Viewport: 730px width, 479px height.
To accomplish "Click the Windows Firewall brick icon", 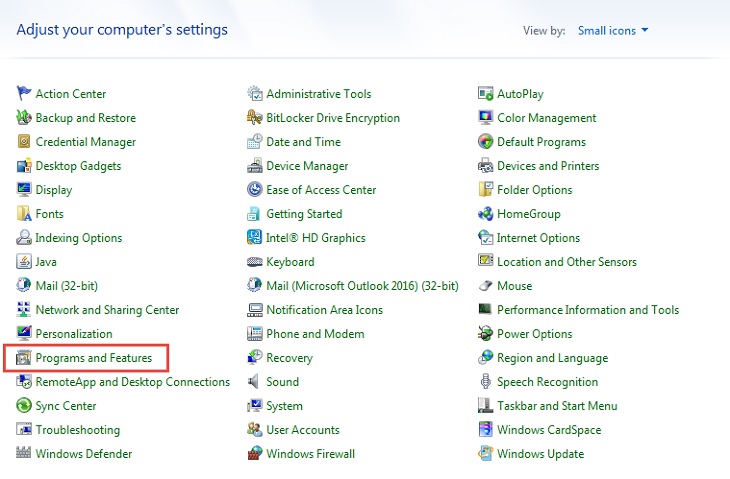I will pos(255,453).
